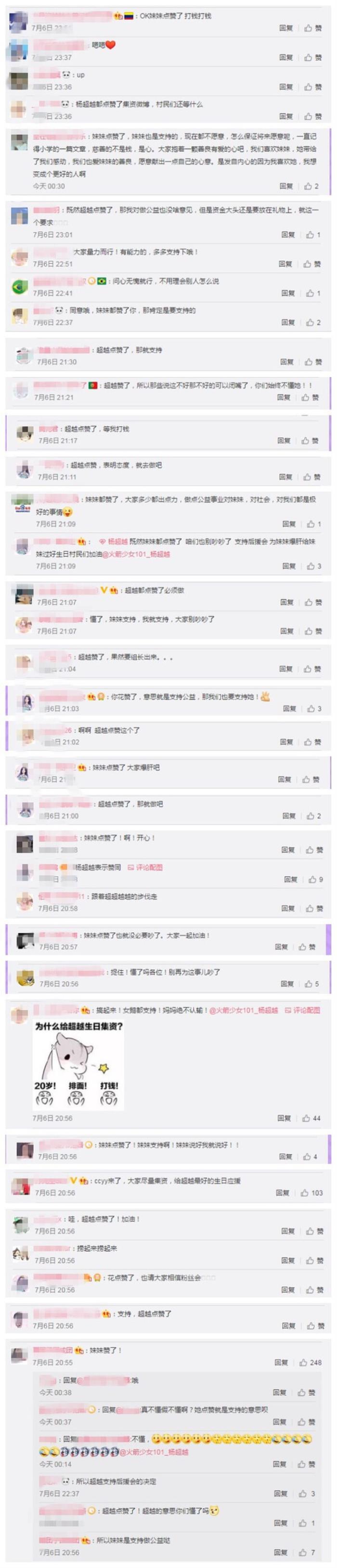Like the OK妹妹点赞了 打钱打钱 comment
This screenshot has height=1568, width=337.
click(312, 28)
